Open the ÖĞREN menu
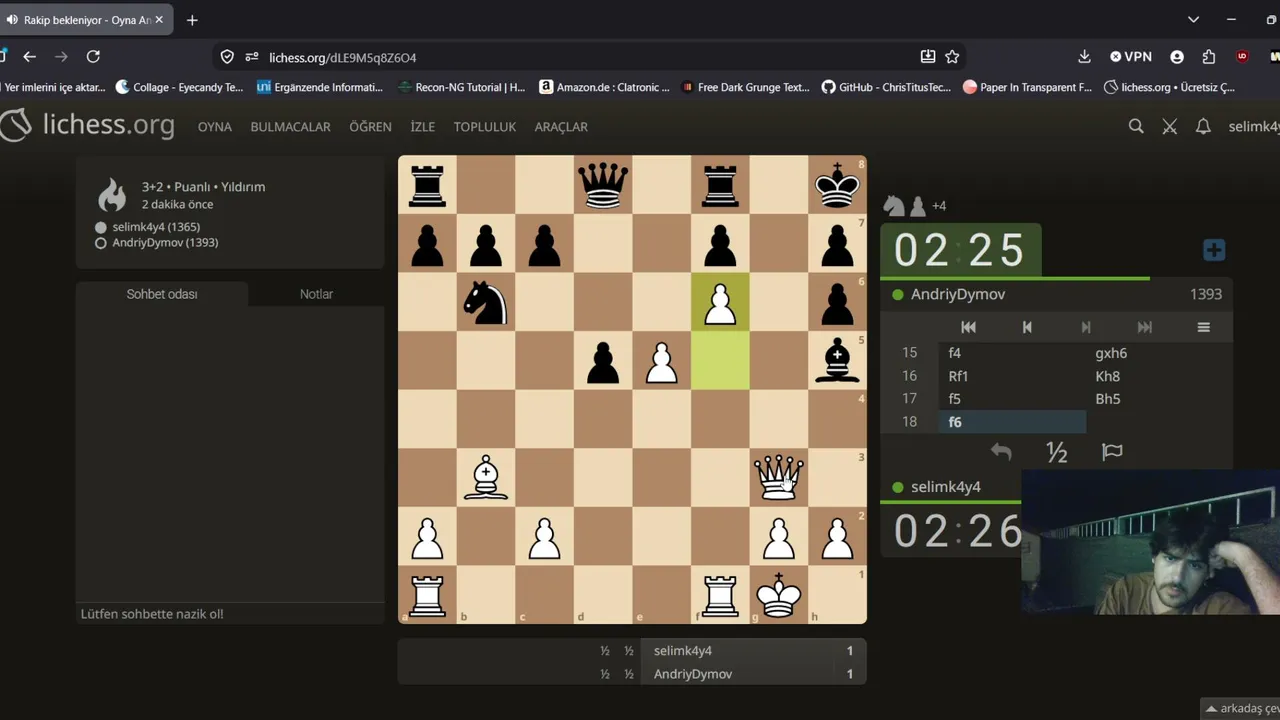1280x720 pixels. [x=370, y=127]
